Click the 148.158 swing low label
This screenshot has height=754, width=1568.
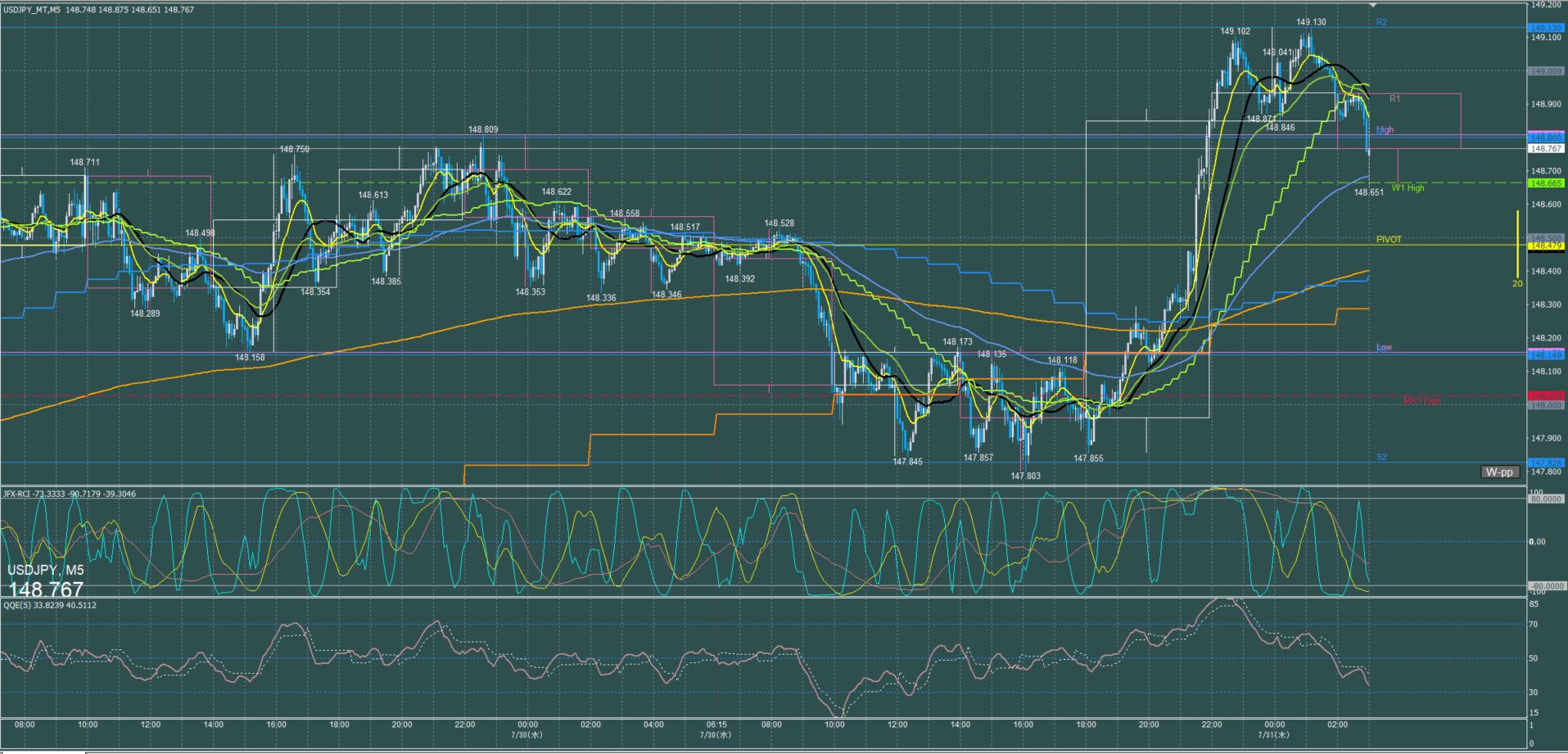tap(250, 358)
